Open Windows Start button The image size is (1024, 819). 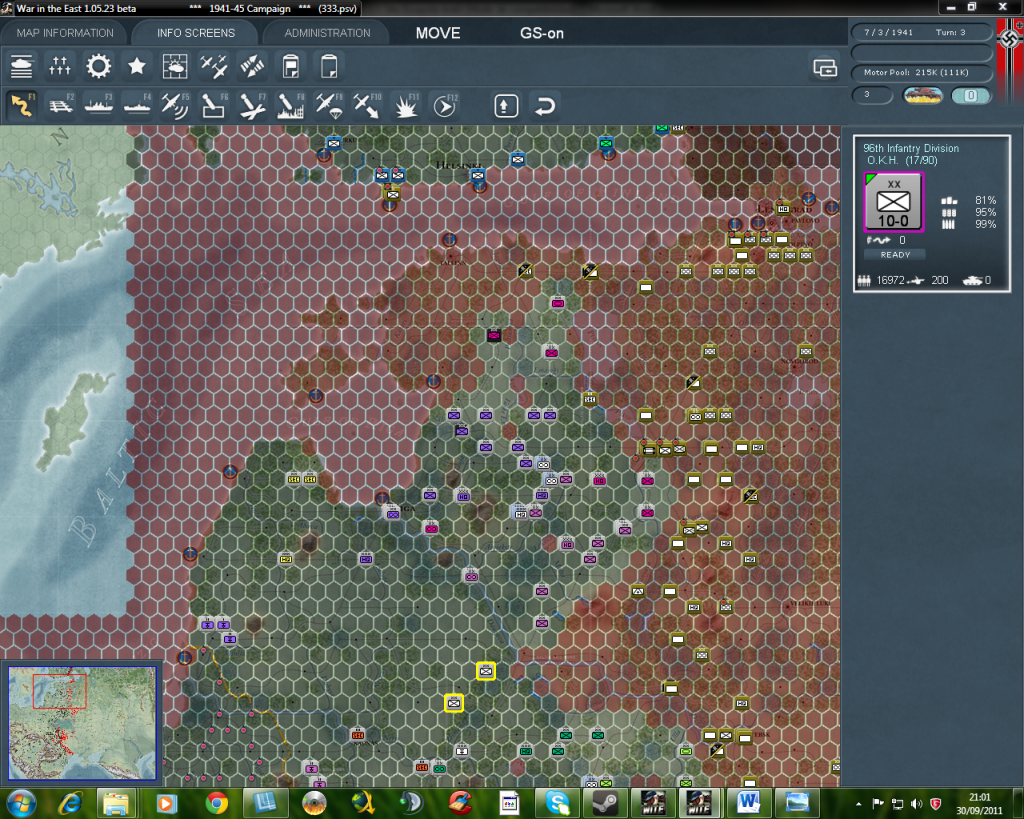22,803
